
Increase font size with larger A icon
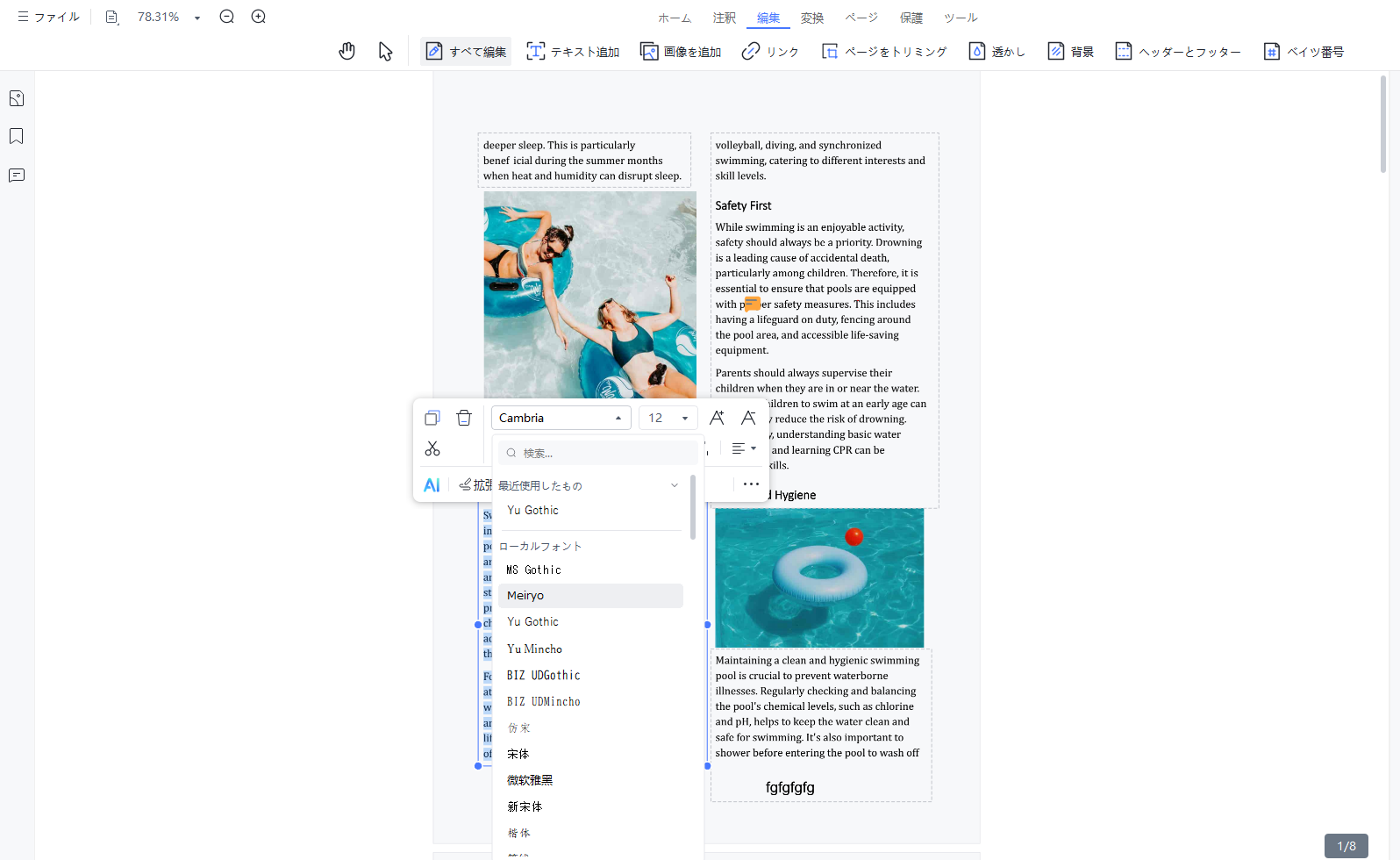coord(717,418)
